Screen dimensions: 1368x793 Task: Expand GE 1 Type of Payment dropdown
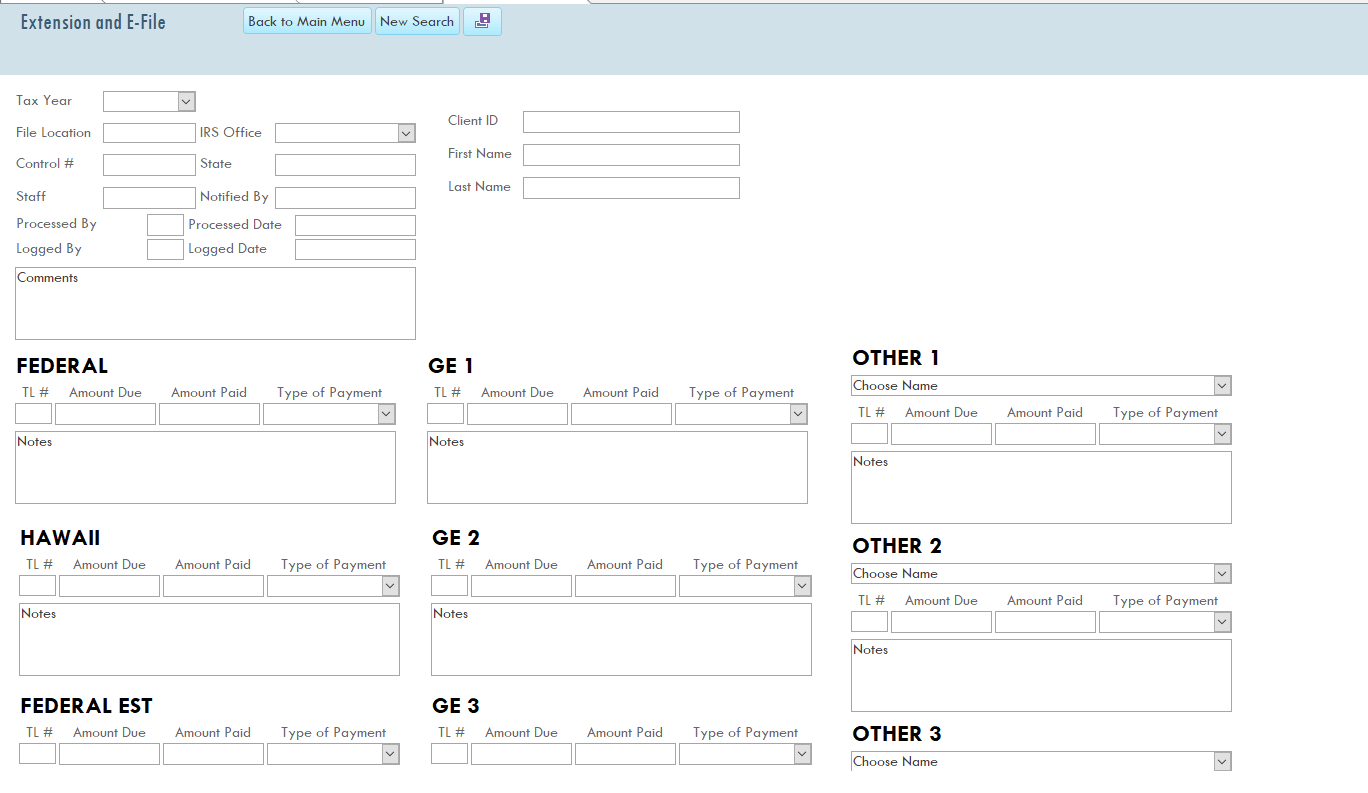(741, 414)
